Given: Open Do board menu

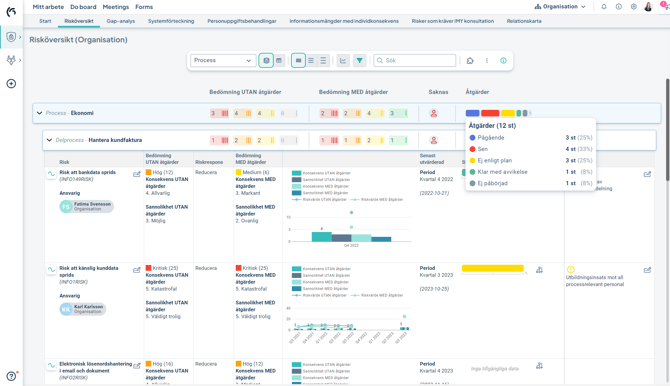Looking at the screenshot, I should click(83, 7).
